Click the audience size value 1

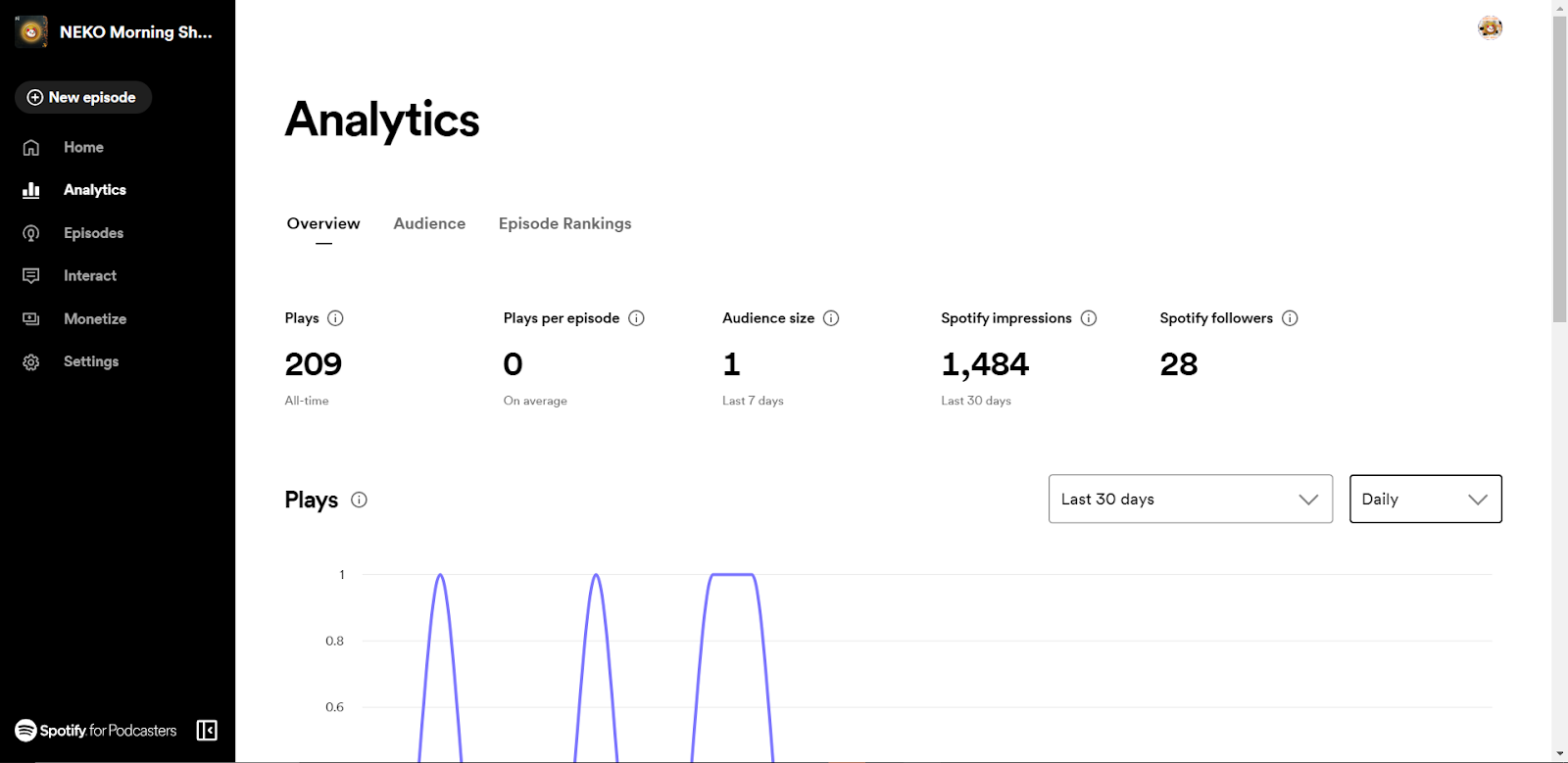[731, 364]
